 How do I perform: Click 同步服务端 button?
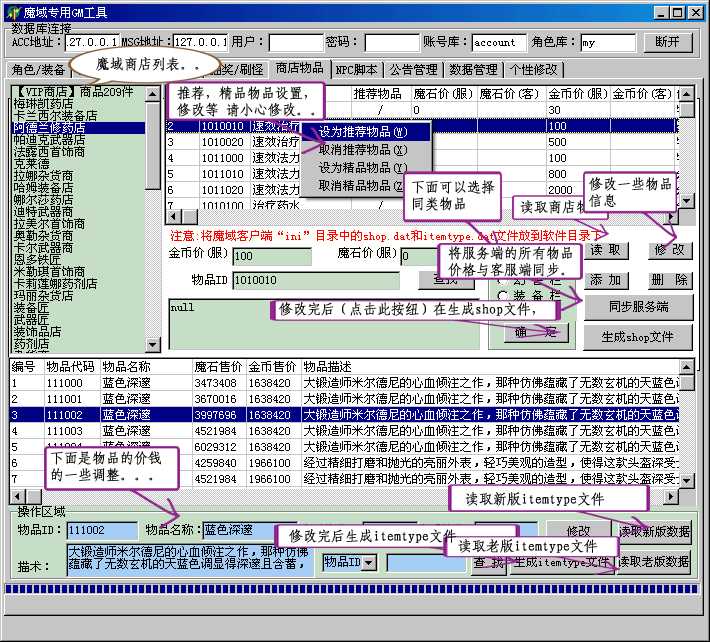click(x=638, y=307)
